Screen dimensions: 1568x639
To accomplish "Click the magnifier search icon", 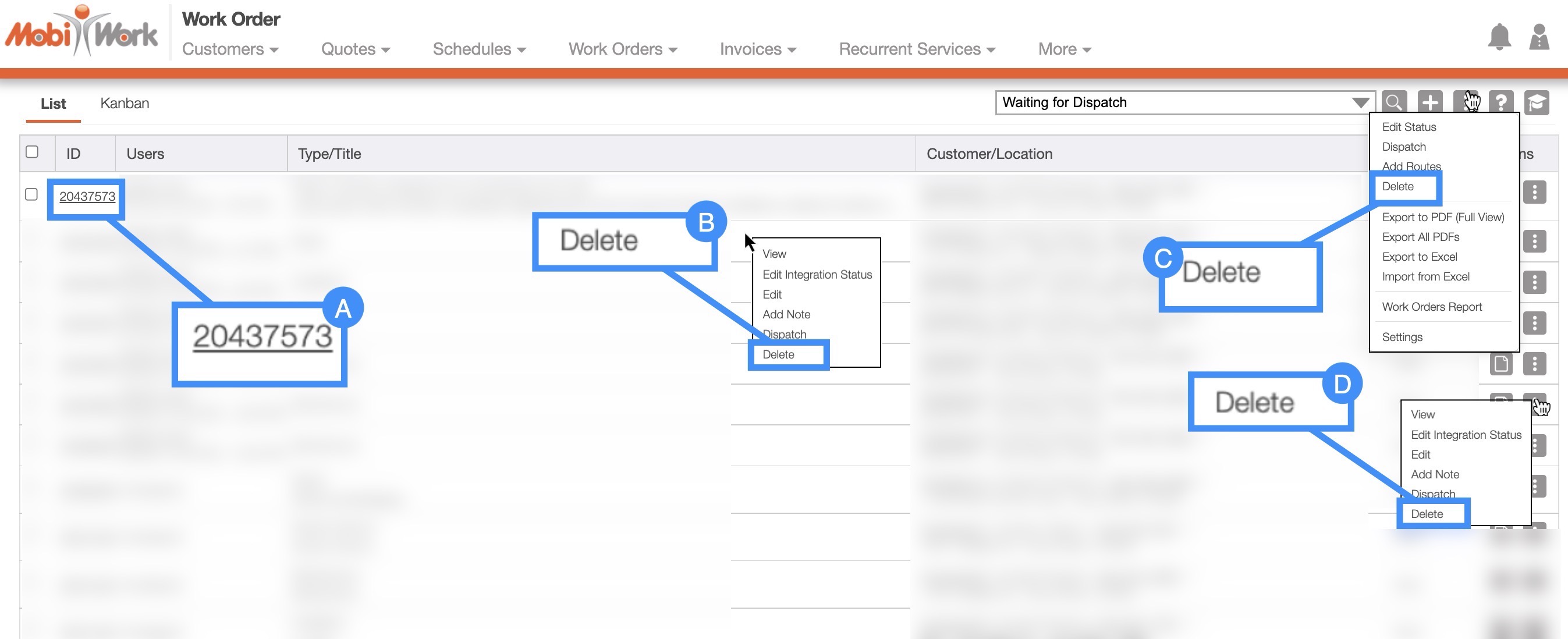I will click(x=1394, y=102).
